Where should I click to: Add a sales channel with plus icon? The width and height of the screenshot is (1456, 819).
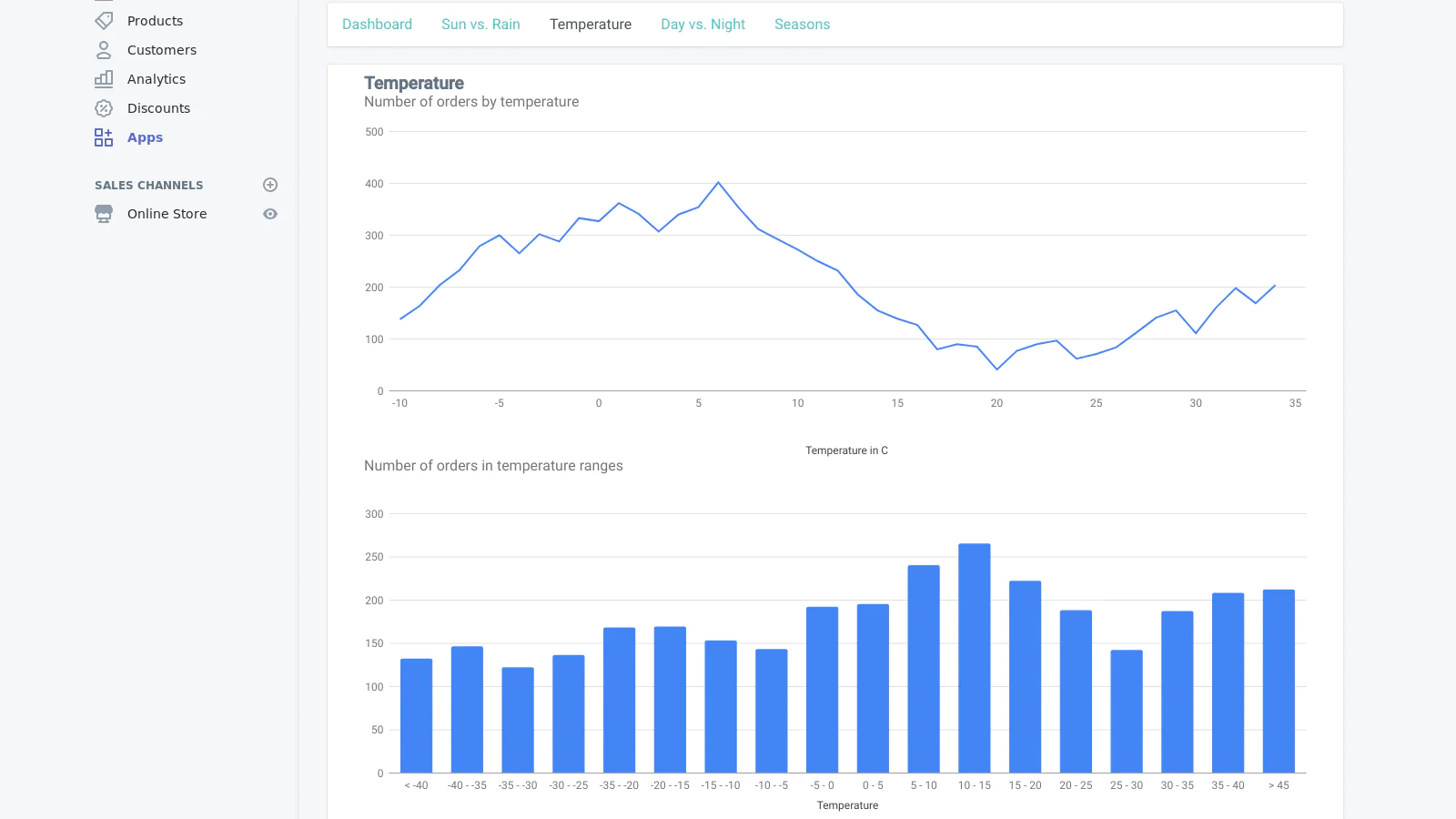point(270,185)
